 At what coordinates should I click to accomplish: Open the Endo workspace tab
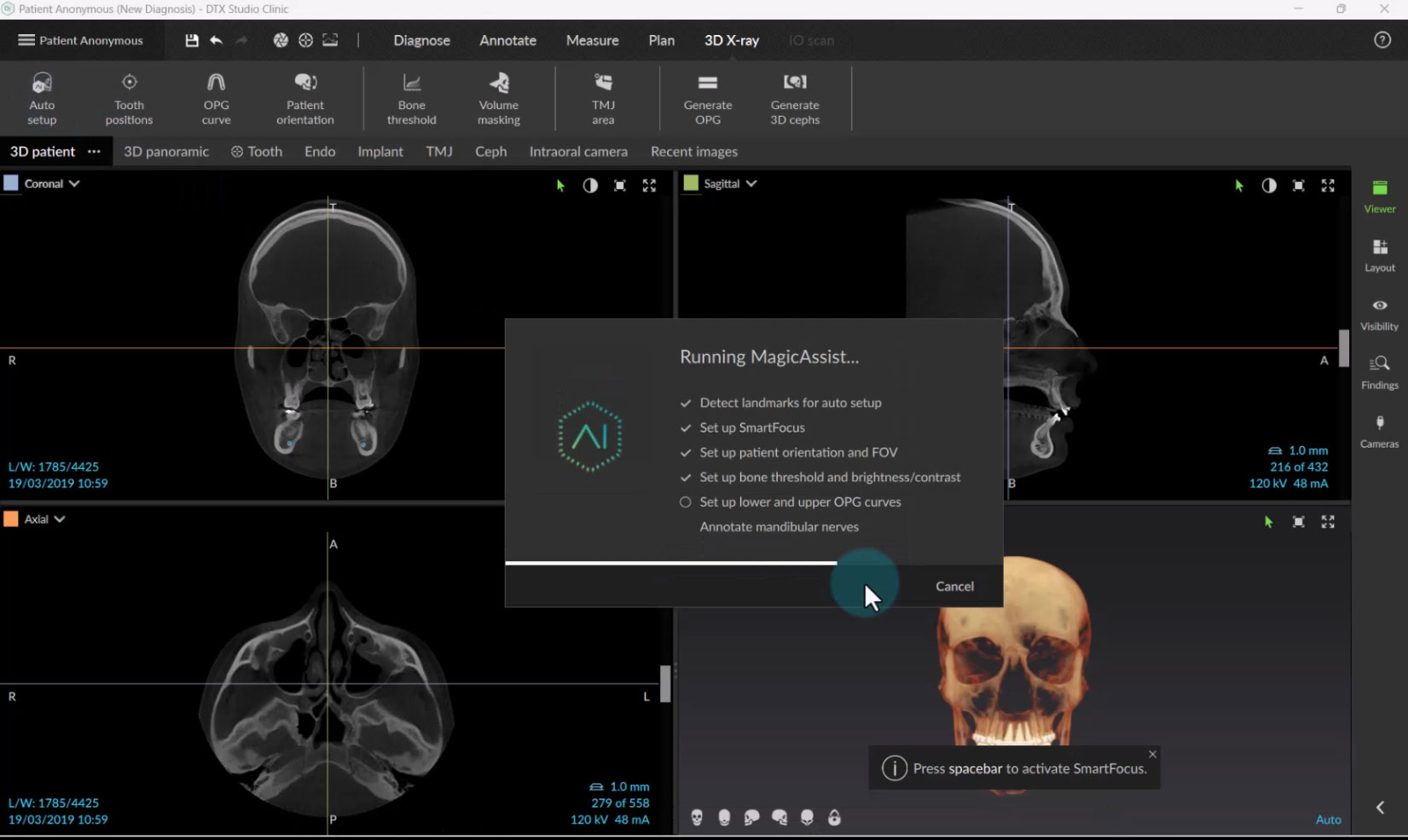point(320,151)
